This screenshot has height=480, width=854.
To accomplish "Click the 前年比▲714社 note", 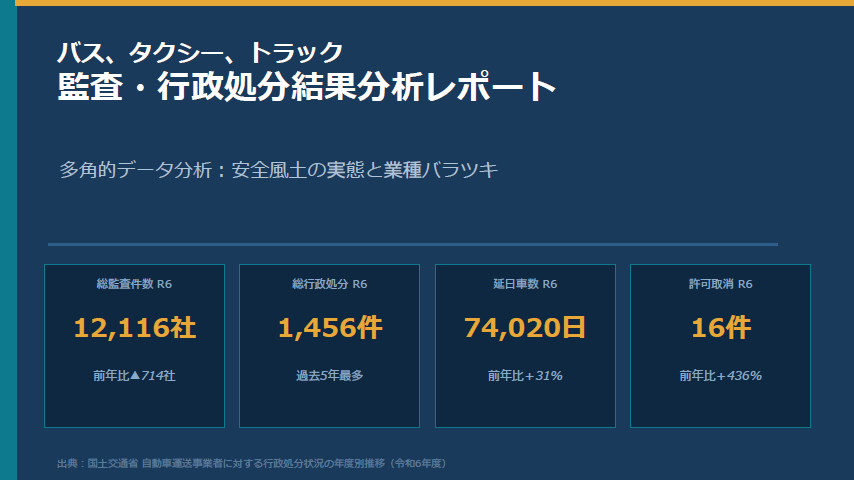I will tap(134, 376).
